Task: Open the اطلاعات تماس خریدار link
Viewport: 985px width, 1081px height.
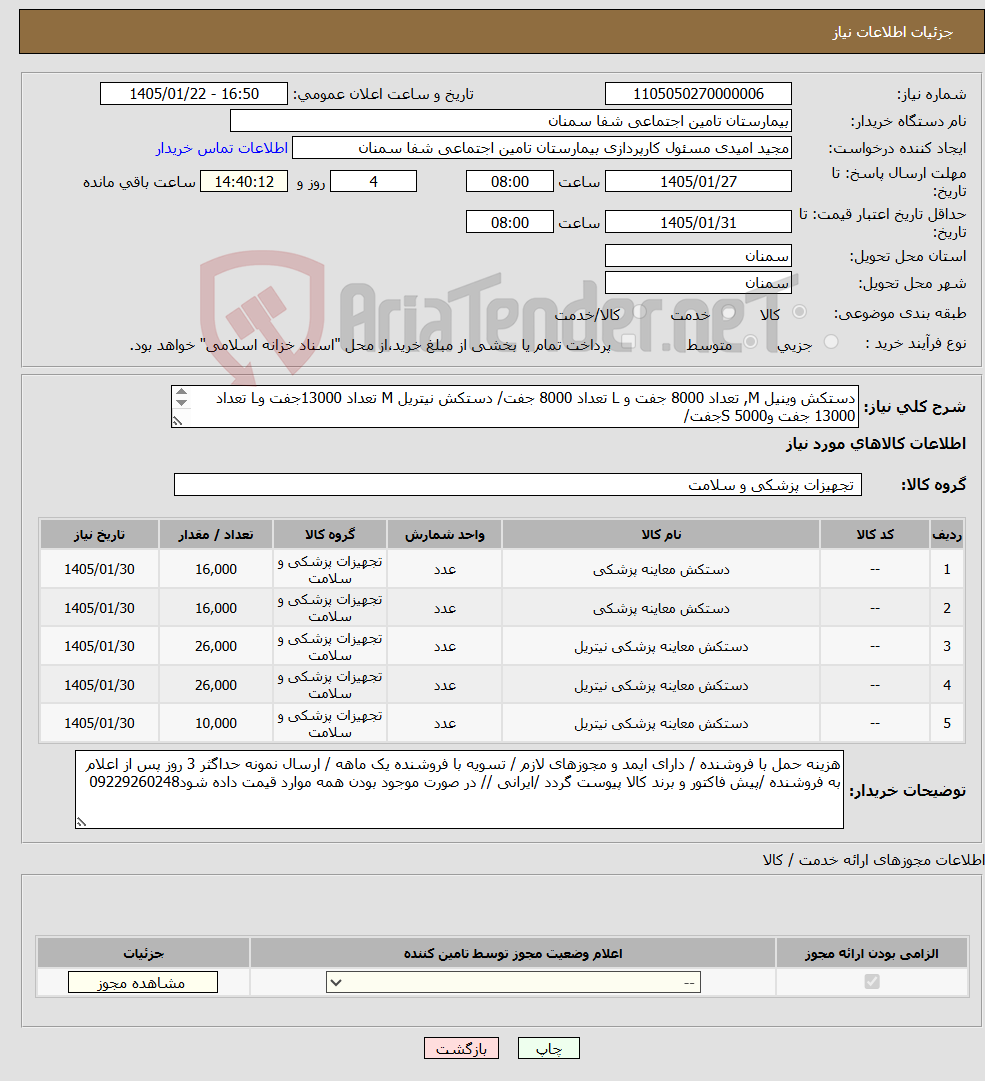Action: click(x=221, y=148)
